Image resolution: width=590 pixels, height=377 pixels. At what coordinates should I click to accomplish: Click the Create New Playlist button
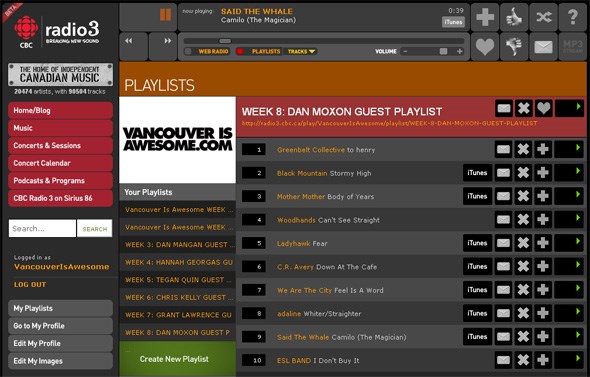pyautogui.click(x=178, y=359)
